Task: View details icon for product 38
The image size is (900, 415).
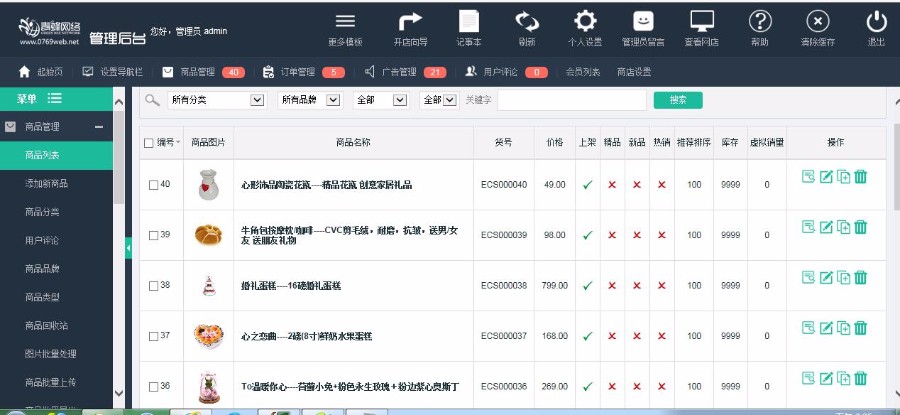Action: coord(808,277)
